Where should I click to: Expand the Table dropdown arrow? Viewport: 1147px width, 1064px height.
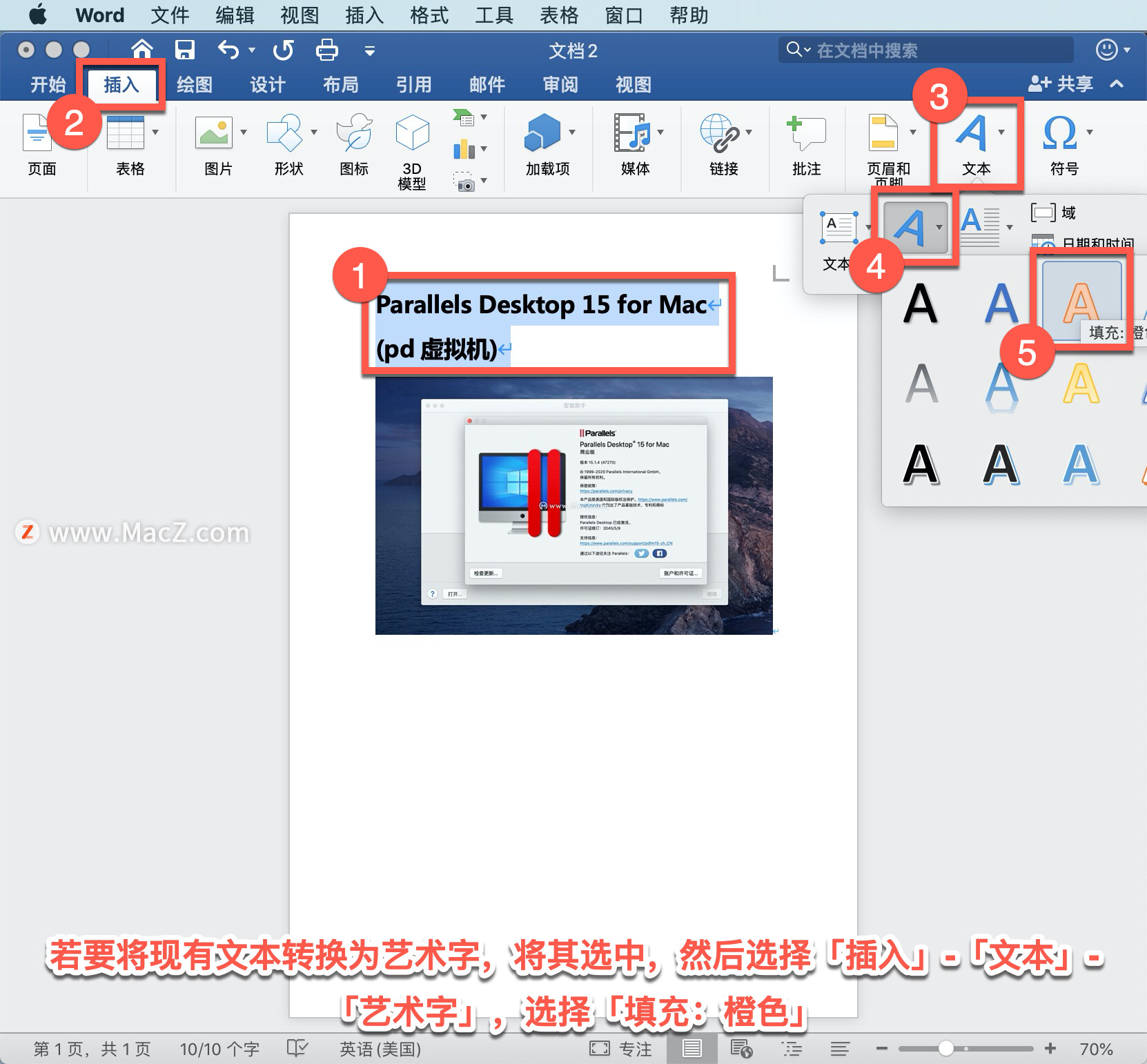tap(155, 132)
